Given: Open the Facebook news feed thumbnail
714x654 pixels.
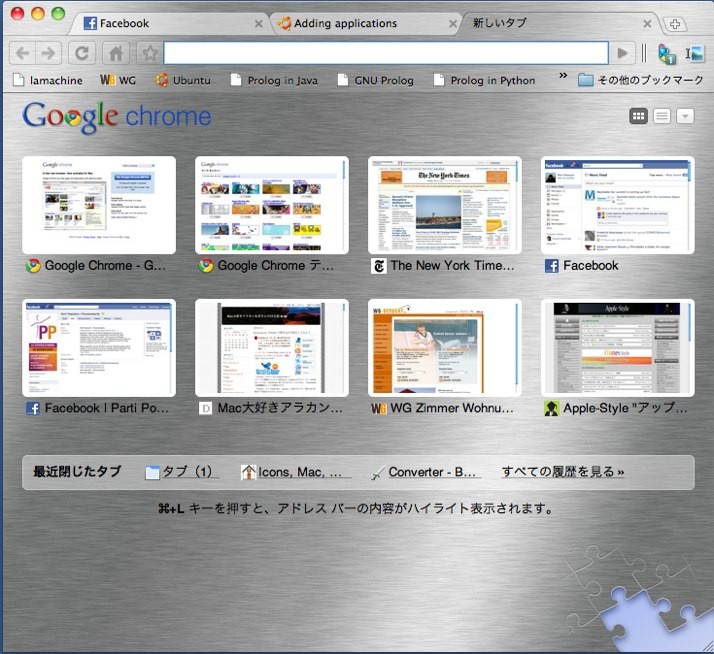Looking at the screenshot, I should (618, 205).
